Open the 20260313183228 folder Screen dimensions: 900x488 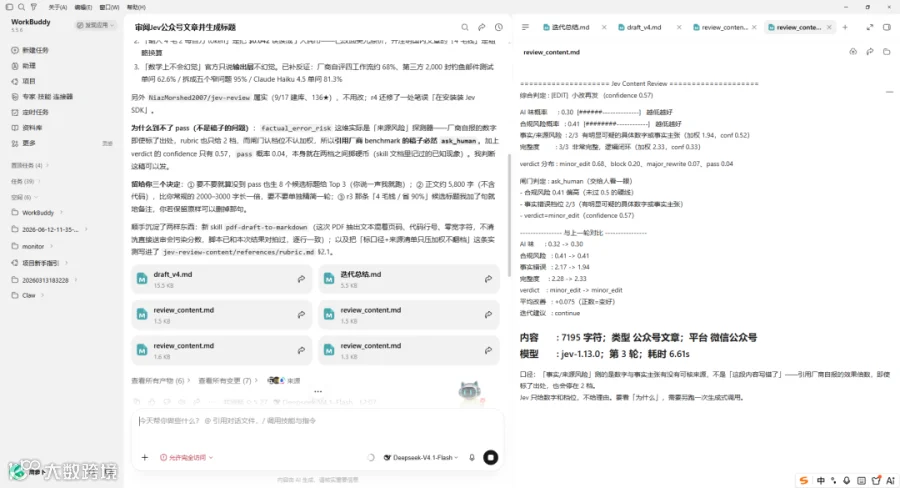pyautogui.click(x=45, y=280)
